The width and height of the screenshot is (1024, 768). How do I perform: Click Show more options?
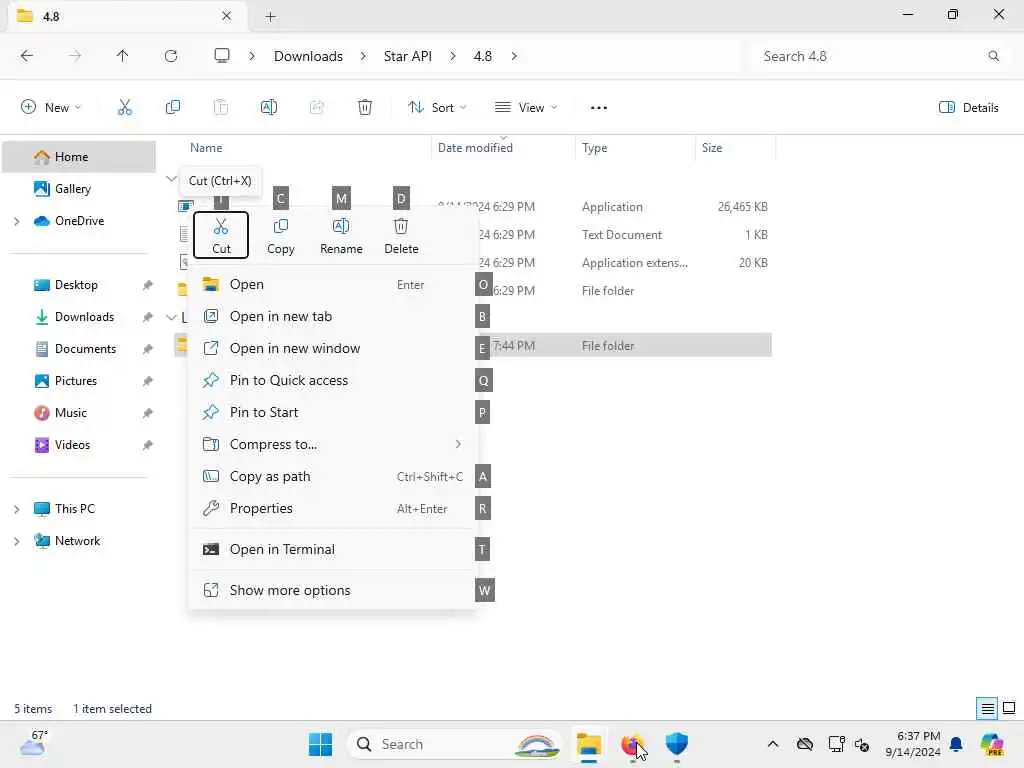(x=333, y=590)
